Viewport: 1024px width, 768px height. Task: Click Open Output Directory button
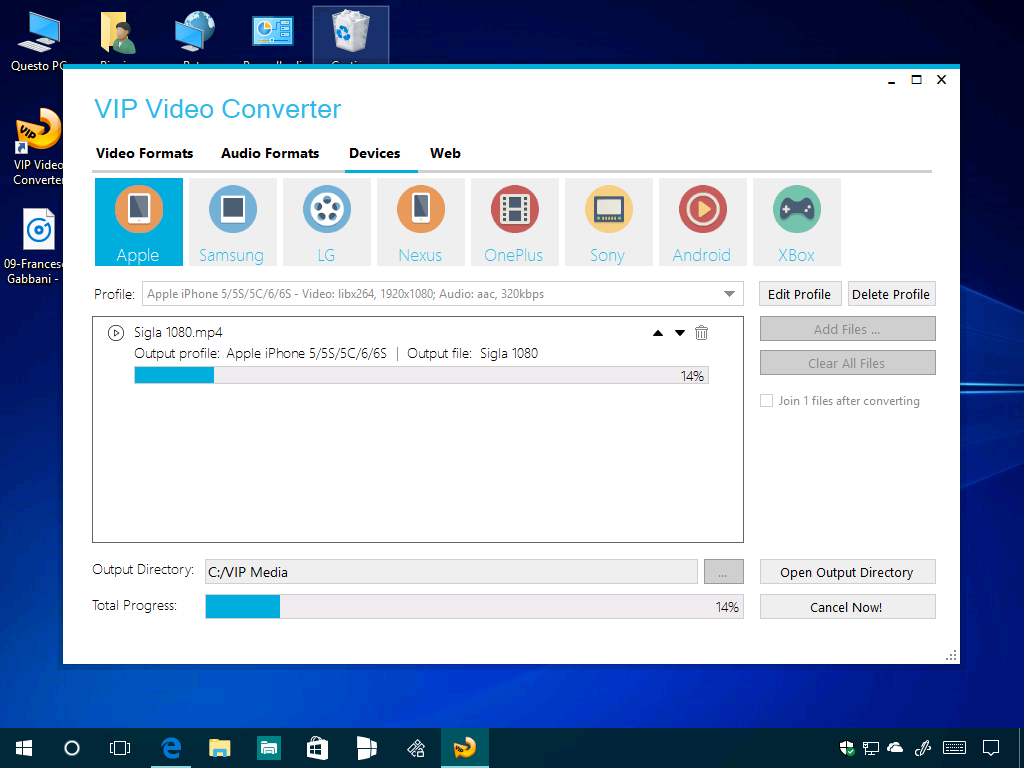(847, 572)
